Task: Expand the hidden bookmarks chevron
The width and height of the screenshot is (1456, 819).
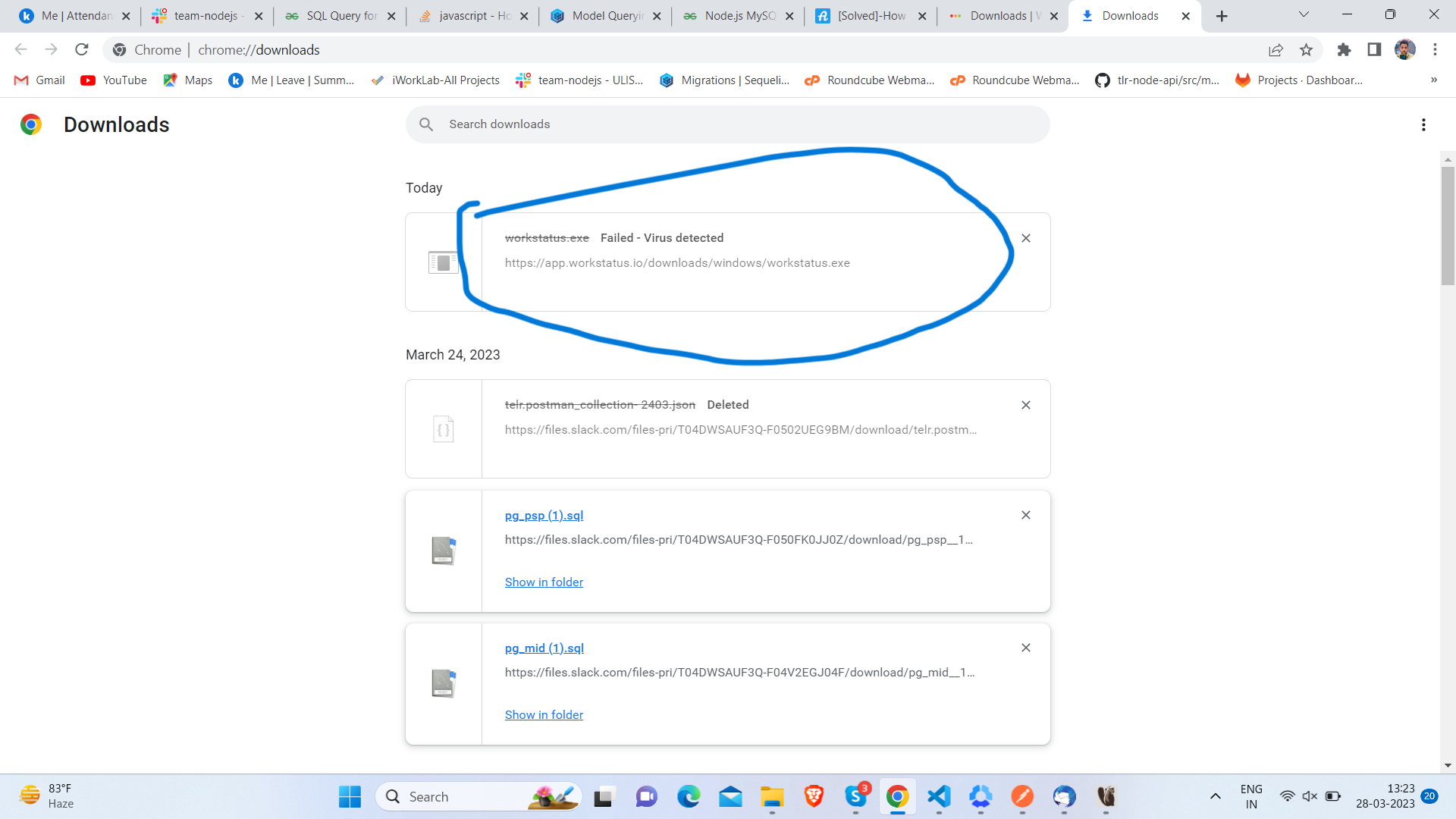Action: [x=1433, y=80]
